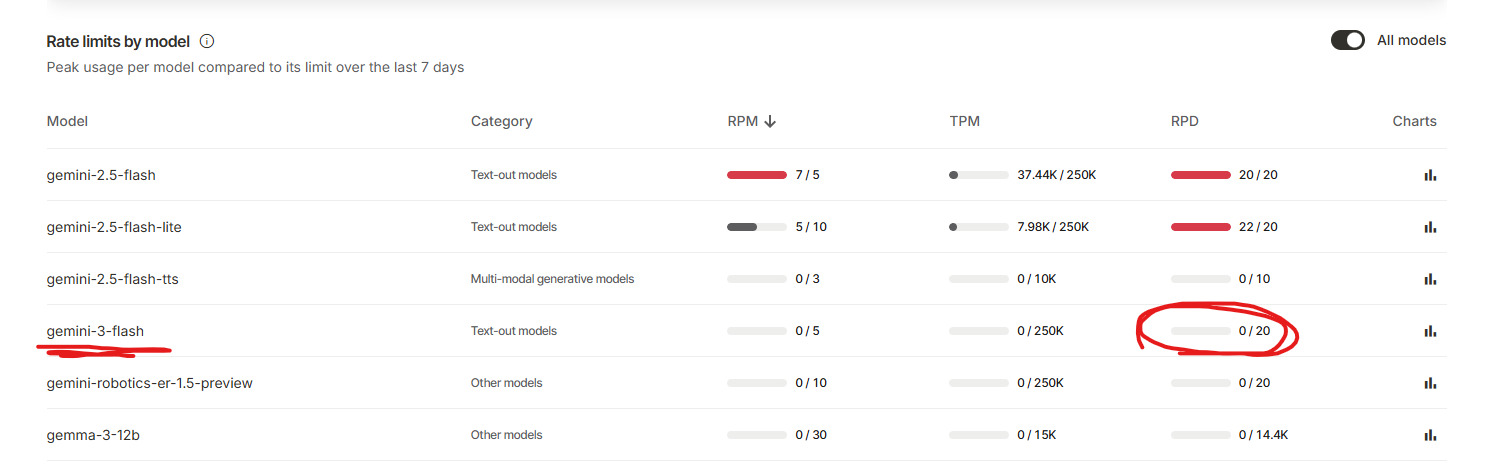The image size is (1496, 468).
Task: Click gemini-3-flash RPD 0 / 20 value
Action: pyautogui.click(x=1254, y=331)
